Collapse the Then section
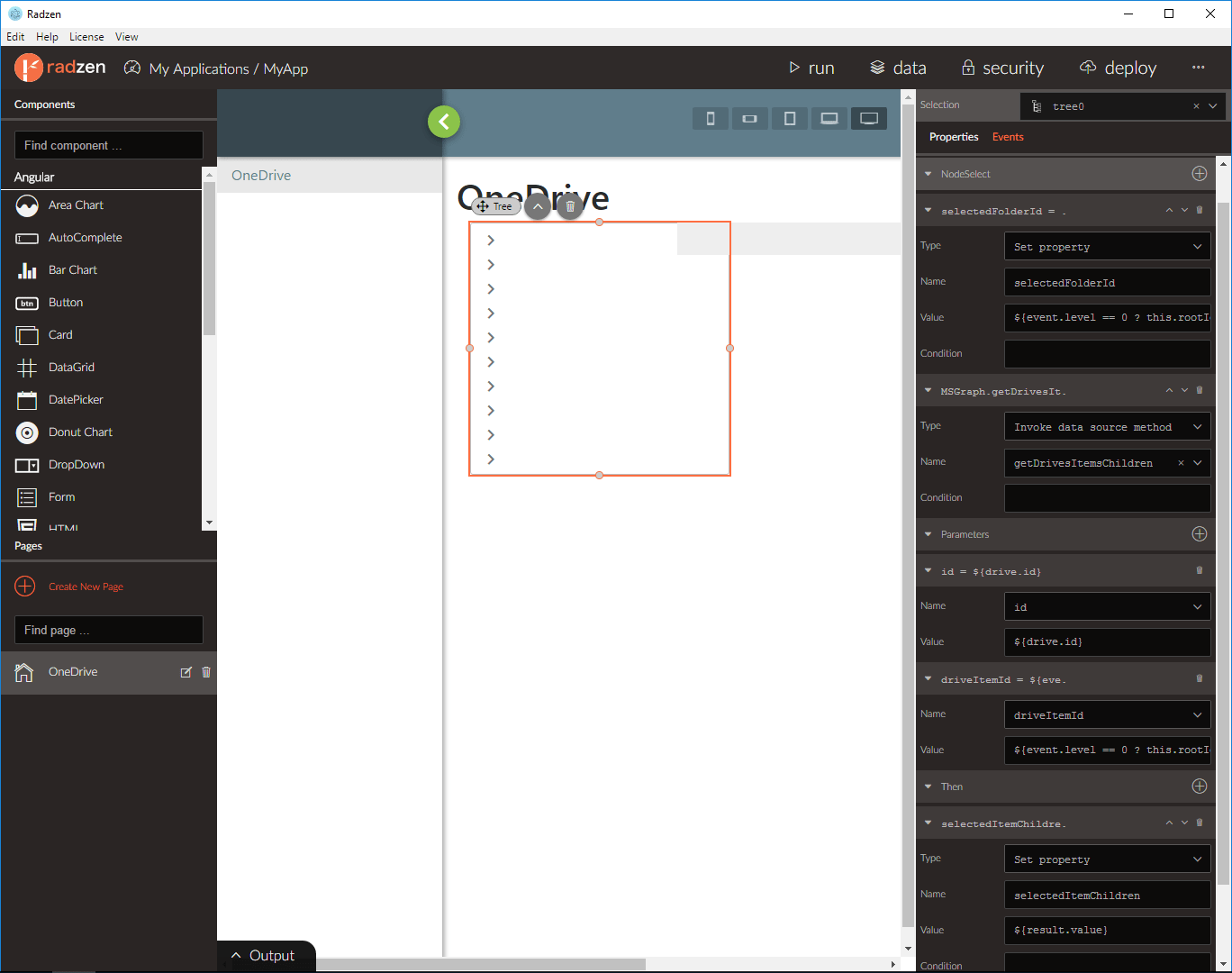The height and width of the screenshot is (973, 1232). pyautogui.click(x=929, y=787)
